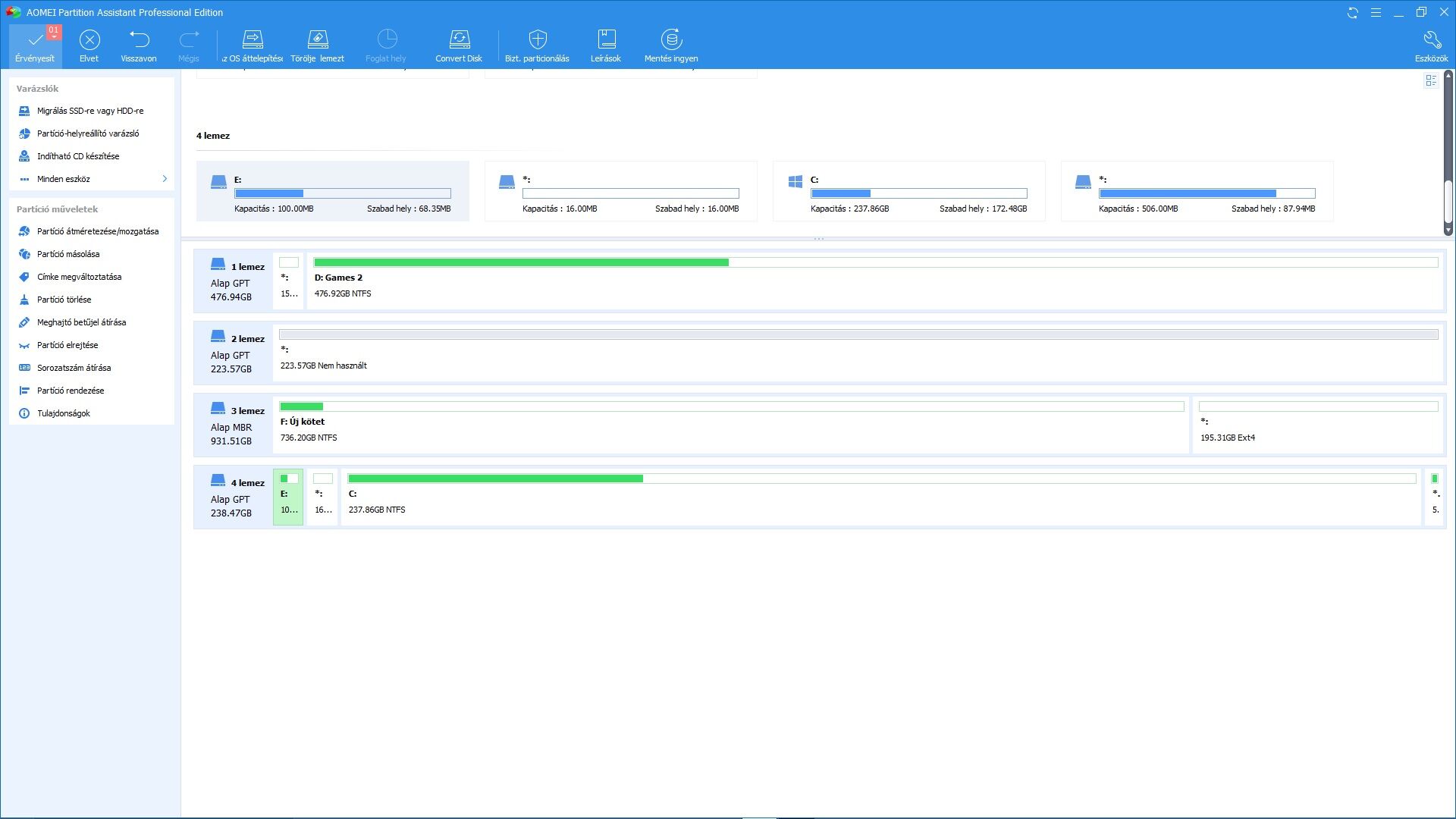Select the E: 100.00MB partition card

pyautogui.click(x=332, y=191)
